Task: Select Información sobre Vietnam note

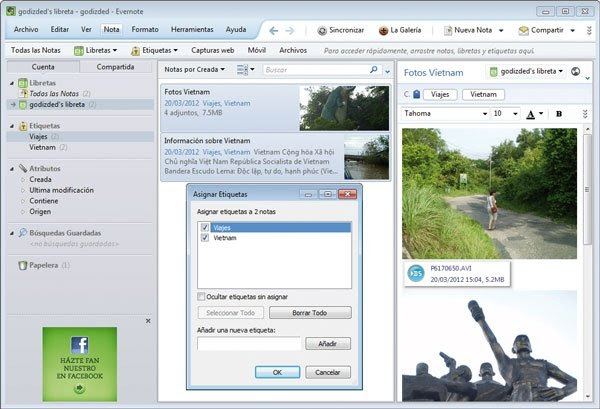Action: pyautogui.click(x=276, y=157)
